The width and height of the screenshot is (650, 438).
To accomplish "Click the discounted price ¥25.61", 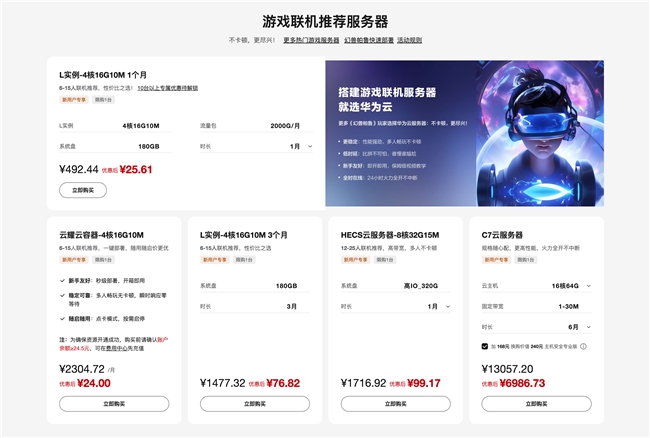I will pos(136,169).
